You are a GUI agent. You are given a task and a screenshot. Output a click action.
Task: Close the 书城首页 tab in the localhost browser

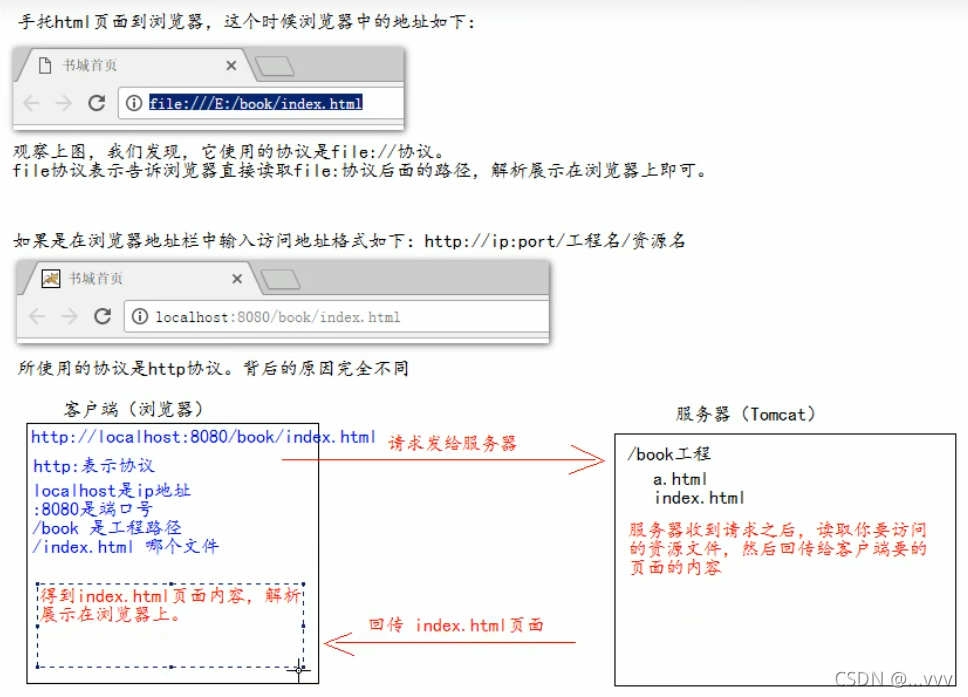coord(237,279)
